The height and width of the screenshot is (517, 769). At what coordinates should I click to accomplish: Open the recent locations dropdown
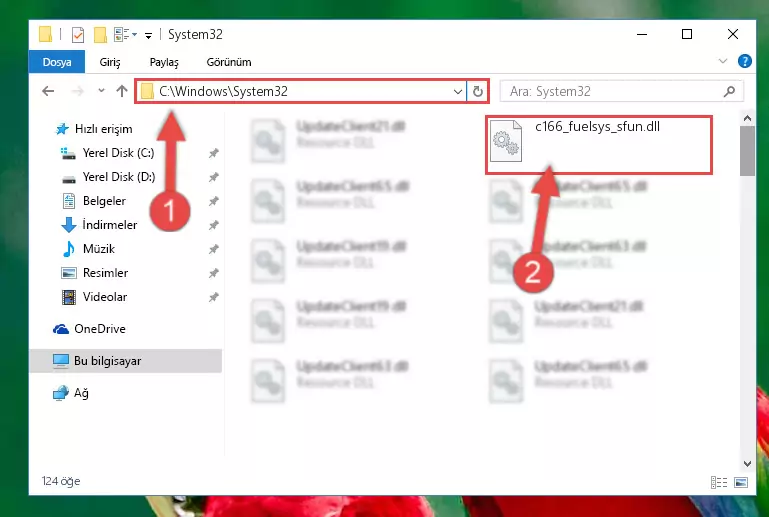pos(101,91)
